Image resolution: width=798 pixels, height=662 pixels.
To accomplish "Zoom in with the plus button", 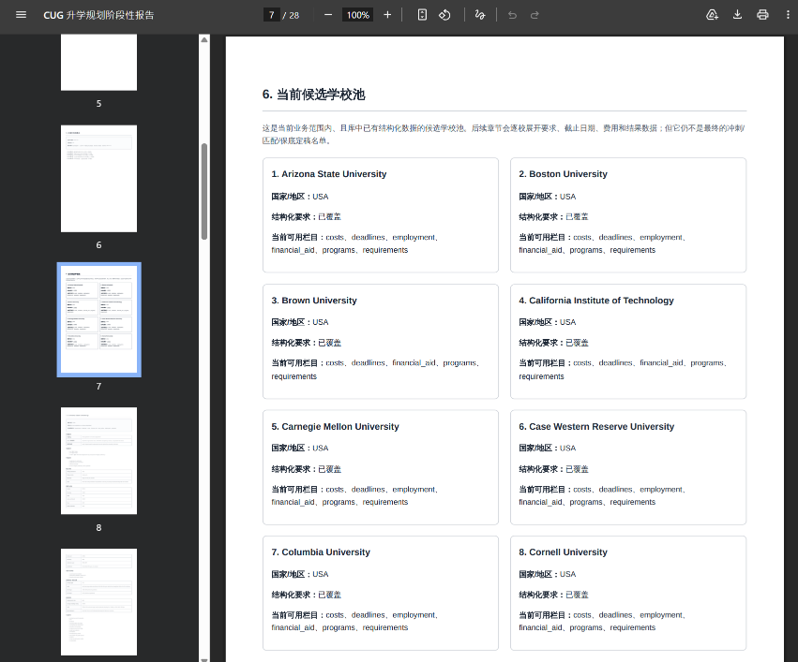I will pyautogui.click(x=387, y=15).
